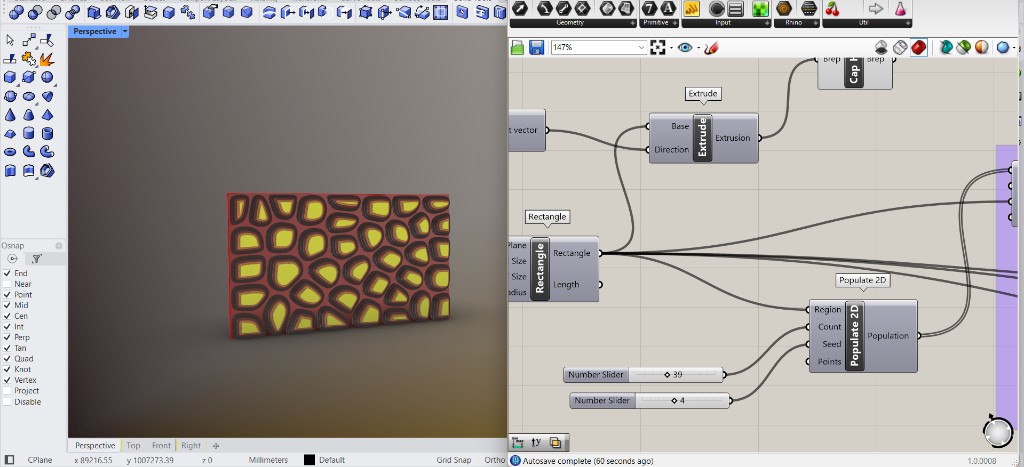
Task: Click the wireframe preview mode icon
Action: pos(900,47)
